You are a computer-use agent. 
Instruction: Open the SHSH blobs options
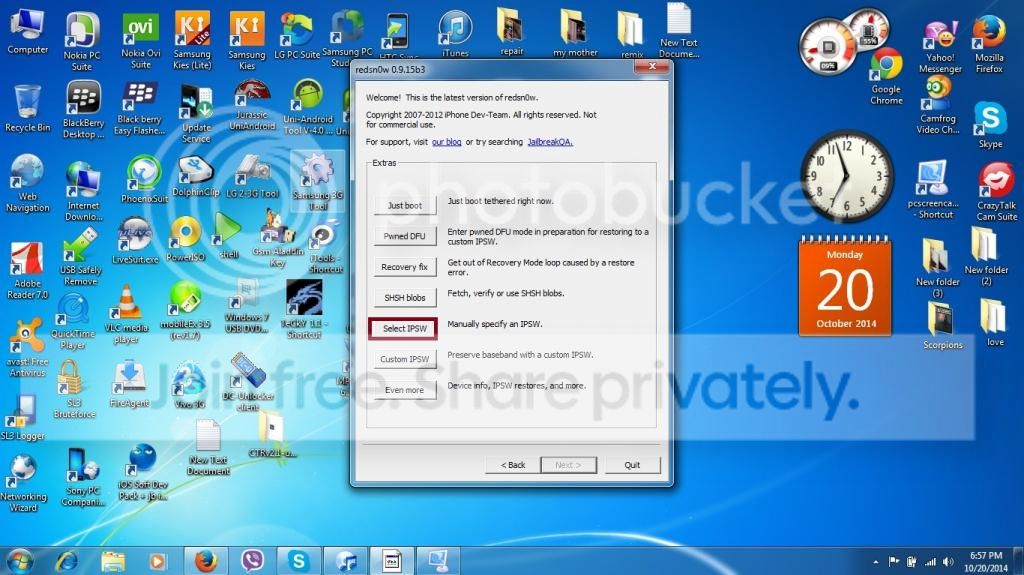[x=405, y=298]
